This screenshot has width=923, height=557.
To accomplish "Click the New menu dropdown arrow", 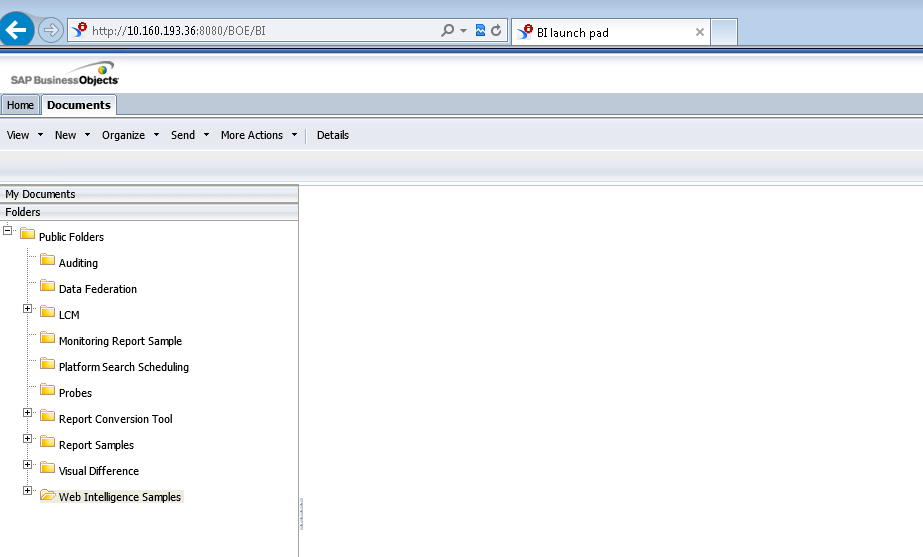I will [87, 135].
